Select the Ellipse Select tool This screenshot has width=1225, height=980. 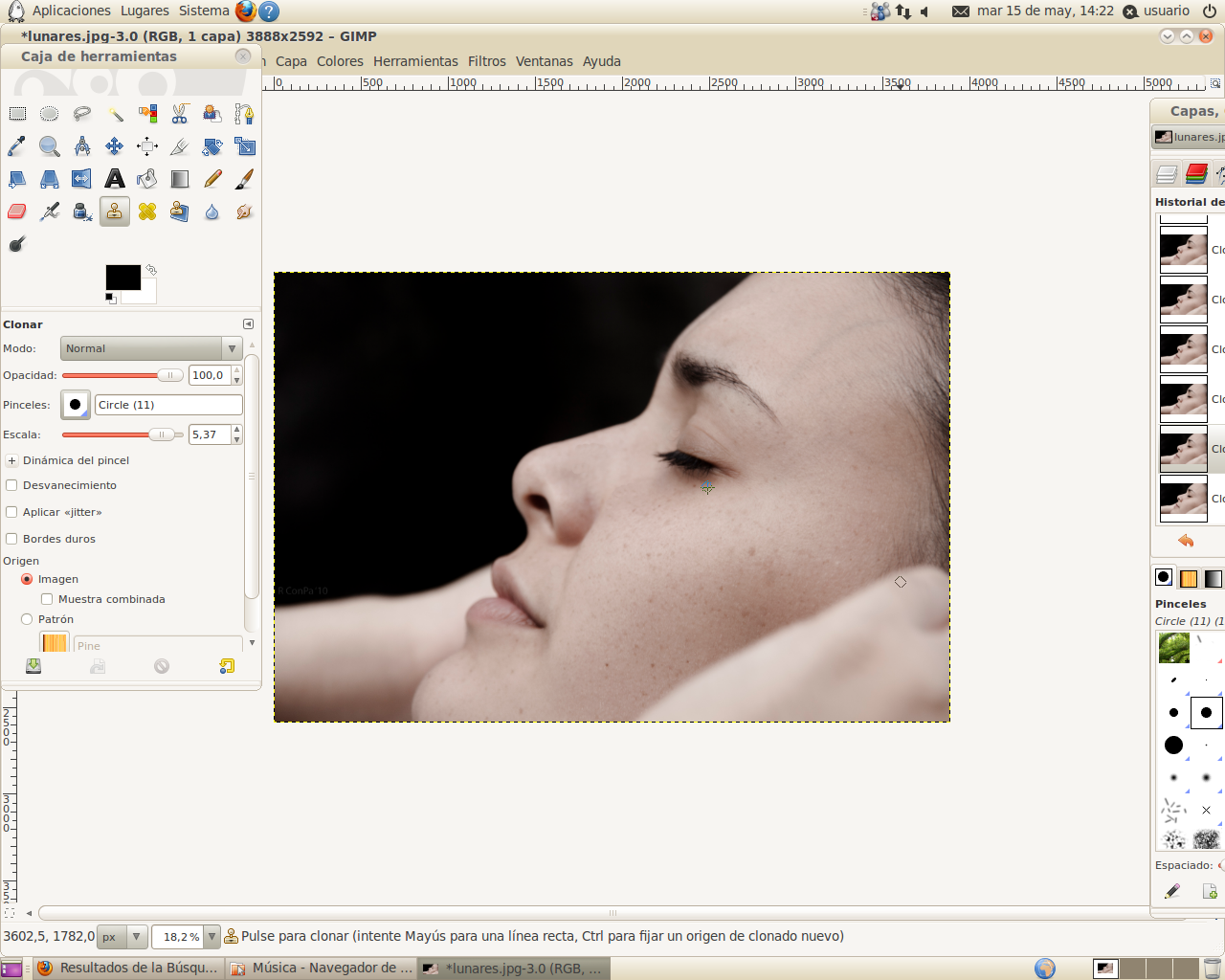tap(50, 114)
